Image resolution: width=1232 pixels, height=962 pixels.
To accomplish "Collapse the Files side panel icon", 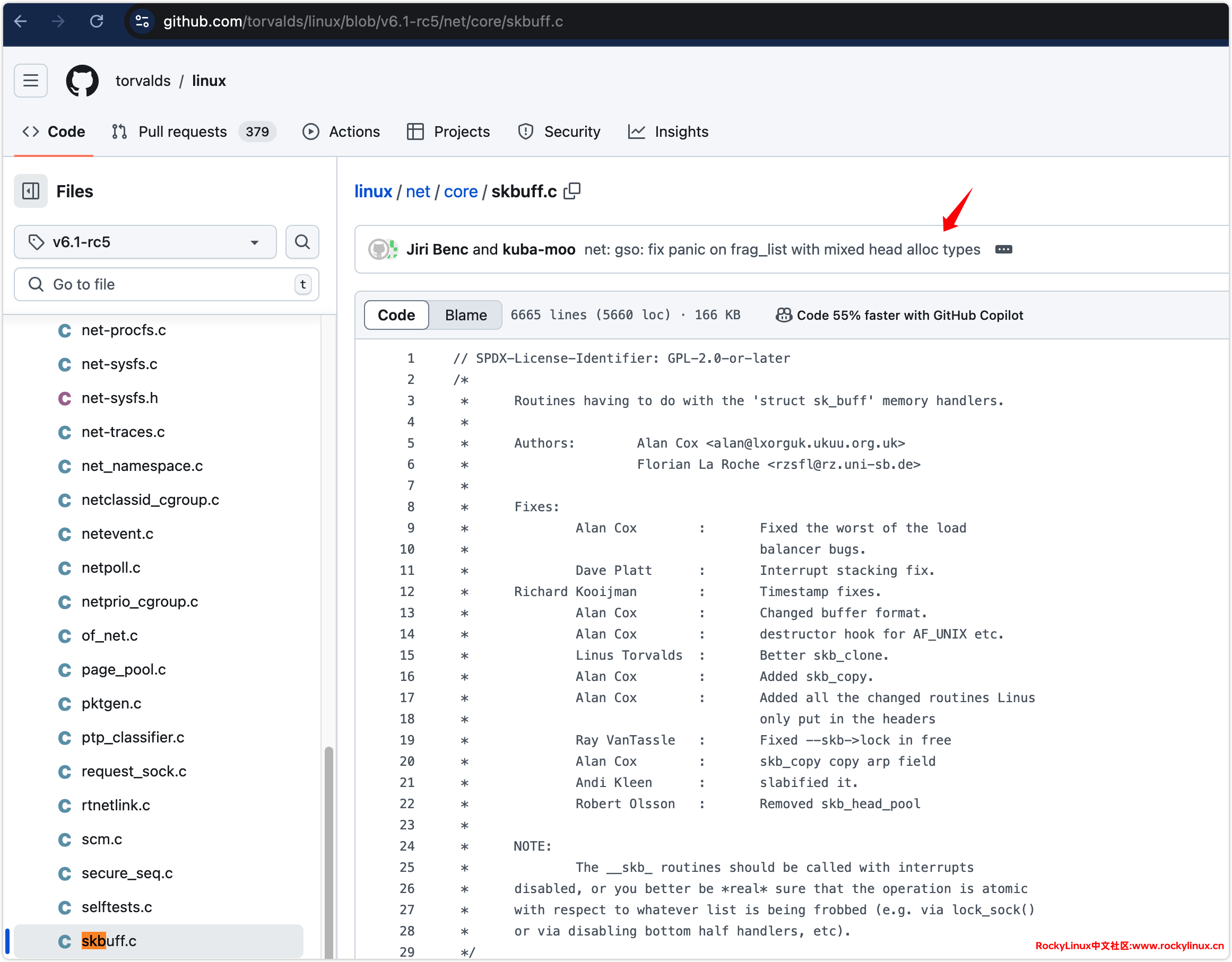I will 31,191.
